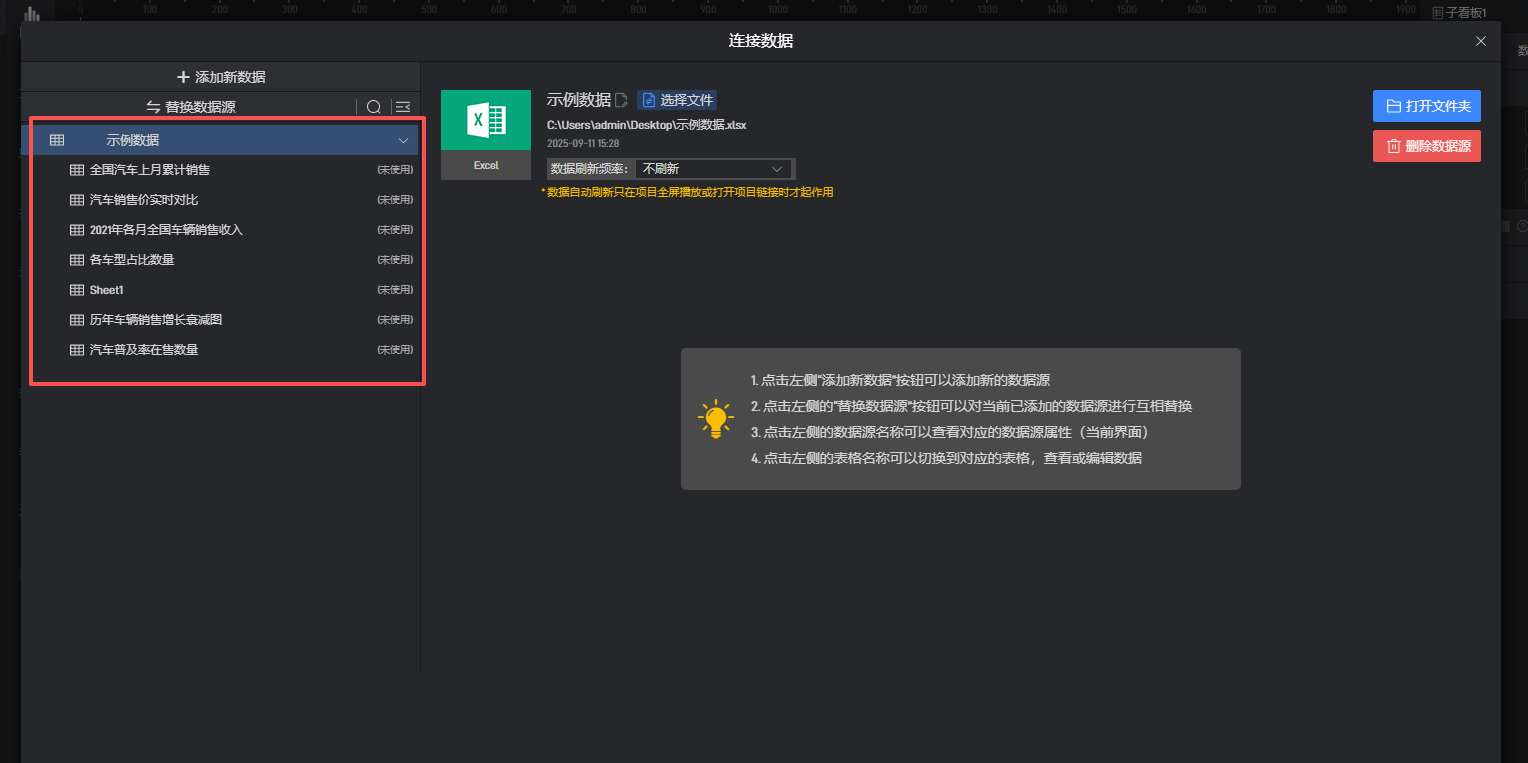Select the 汽车销售价实时对比 table

click(144, 200)
